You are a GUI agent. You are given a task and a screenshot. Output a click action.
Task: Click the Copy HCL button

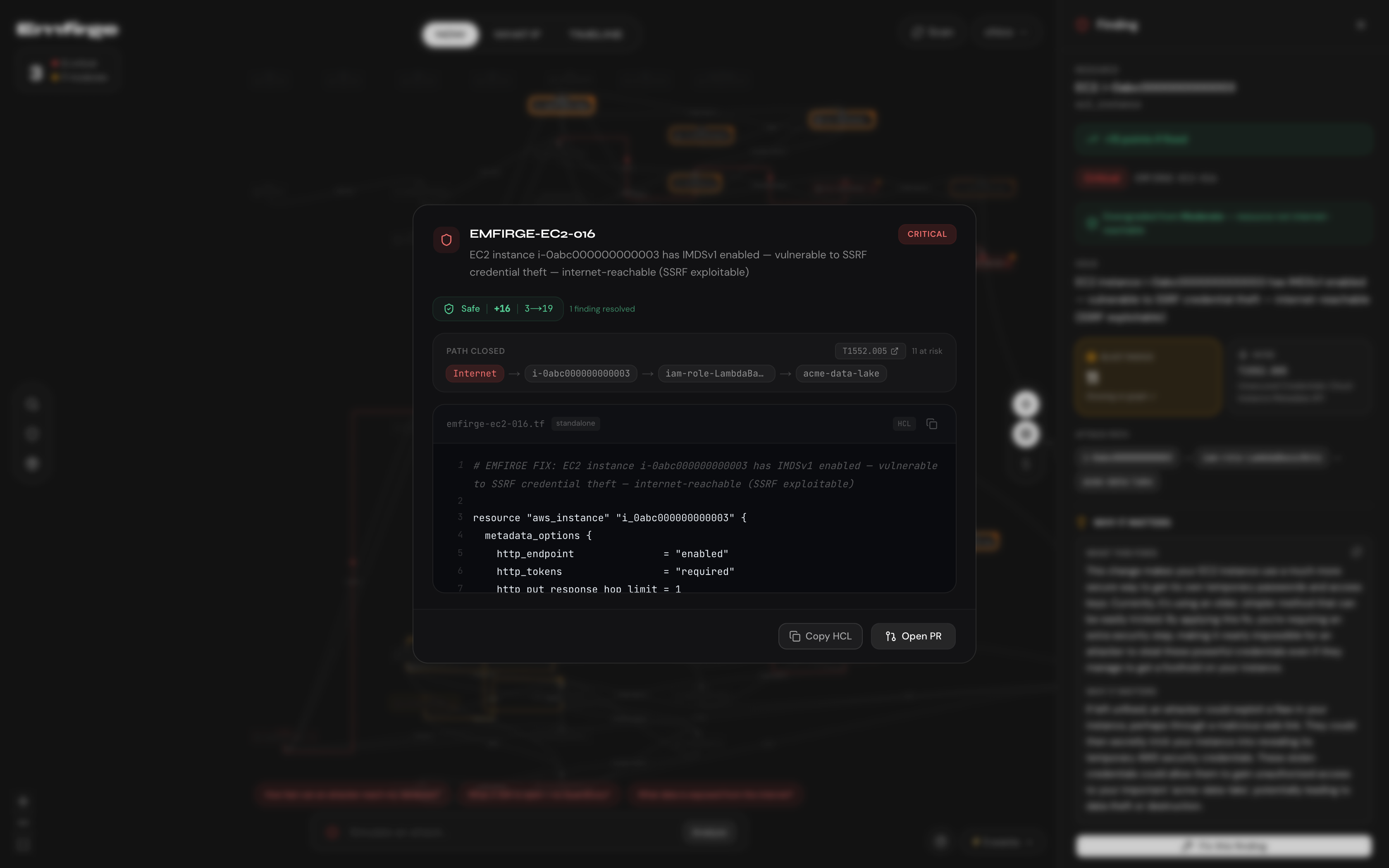pos(820,636)
